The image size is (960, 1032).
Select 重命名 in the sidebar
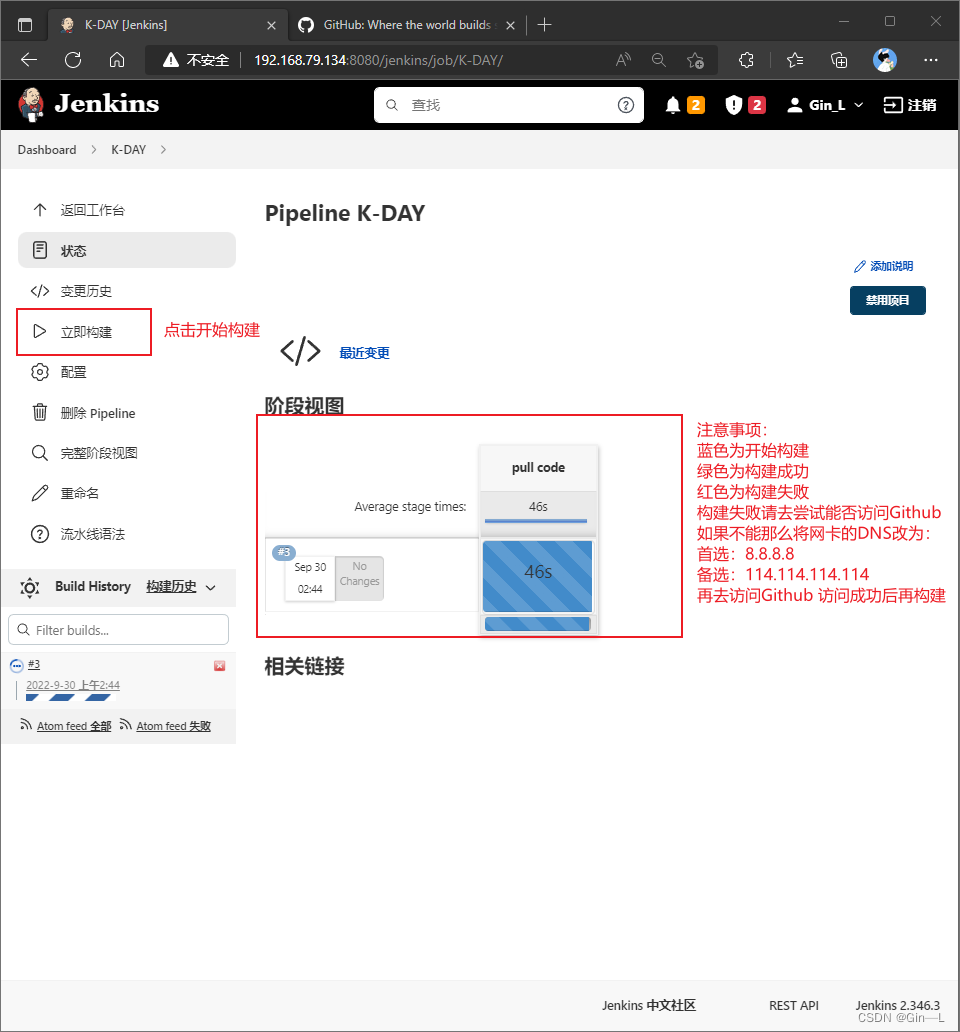126,494
